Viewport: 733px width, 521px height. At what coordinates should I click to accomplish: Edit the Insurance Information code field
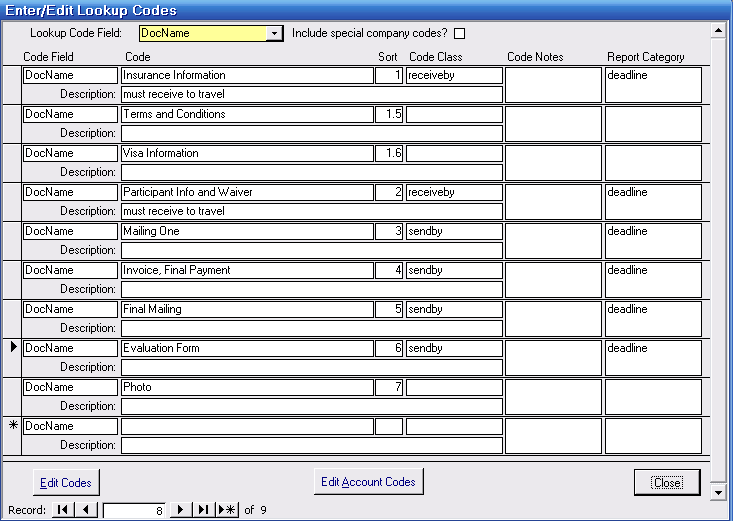pyautogui.click(x=246, y=75)
